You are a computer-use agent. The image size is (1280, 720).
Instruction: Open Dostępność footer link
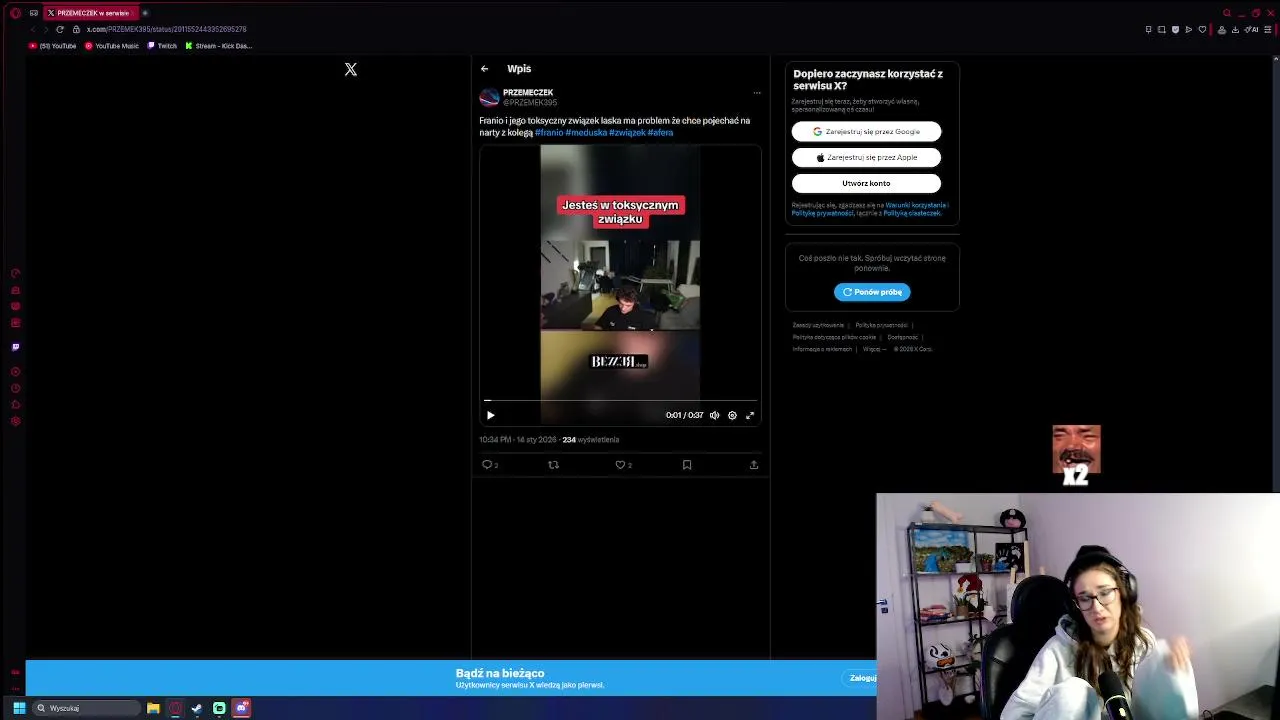tap(902, 337)
